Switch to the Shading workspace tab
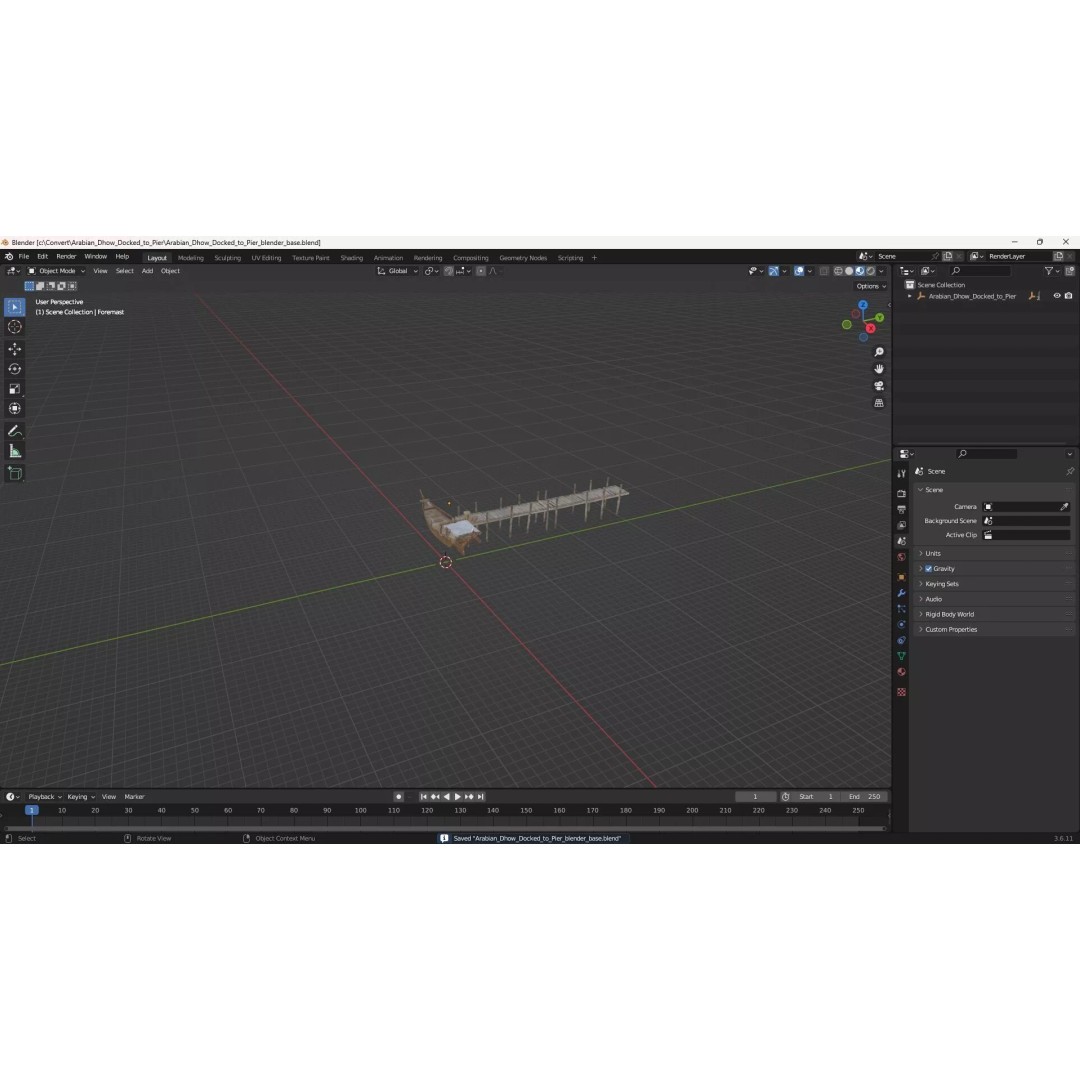The height and width of the screenshot is (1080, 1080). pos(351,258)
